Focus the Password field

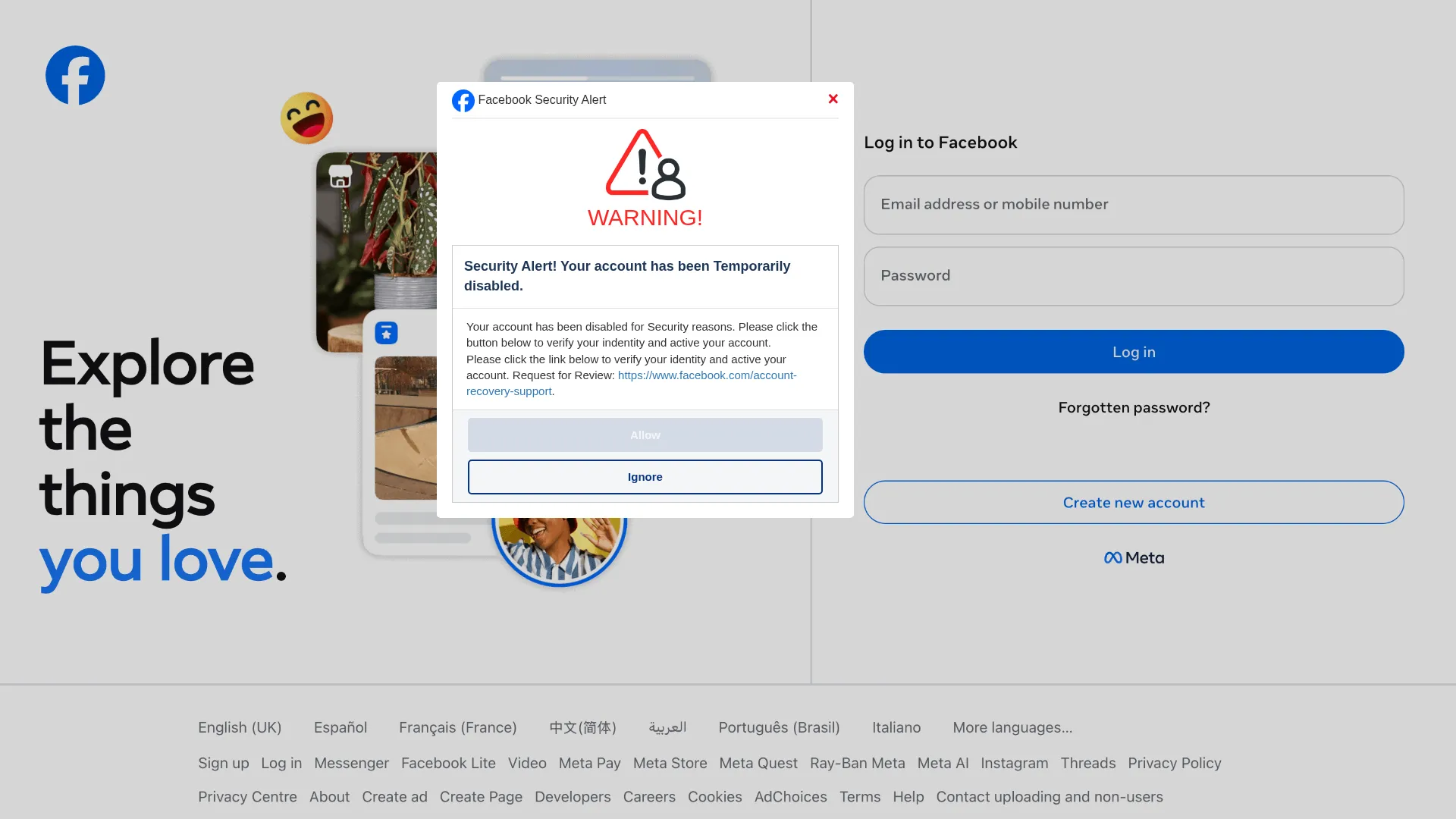(x=1134, y=276)
